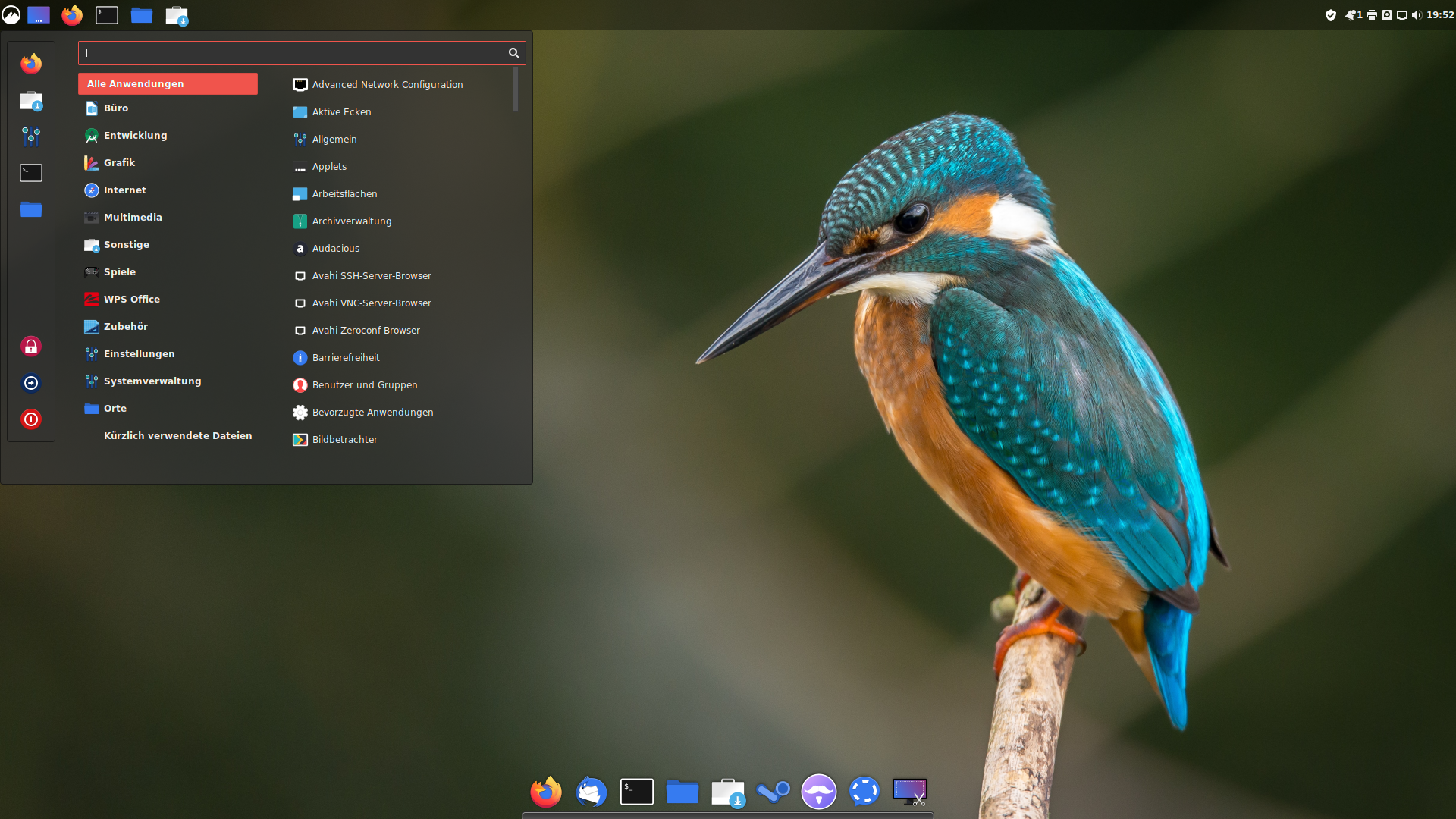Screen dimensions: 1456x819
Task: Click the logout arrow icon in sidebar
Action: [x=31, y=383]
